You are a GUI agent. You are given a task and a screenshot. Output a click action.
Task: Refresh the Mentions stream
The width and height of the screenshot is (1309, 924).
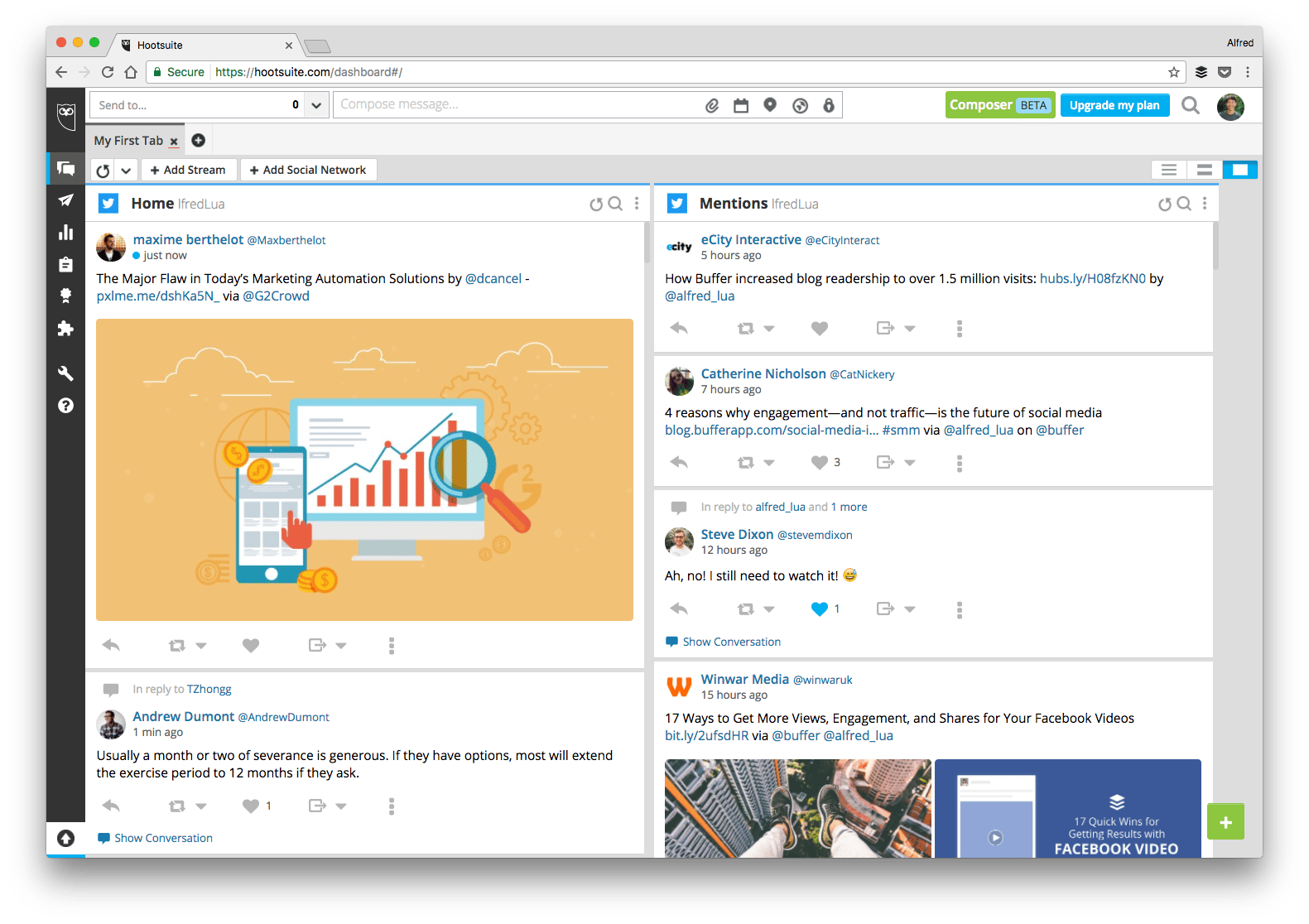pos(1164,204)
